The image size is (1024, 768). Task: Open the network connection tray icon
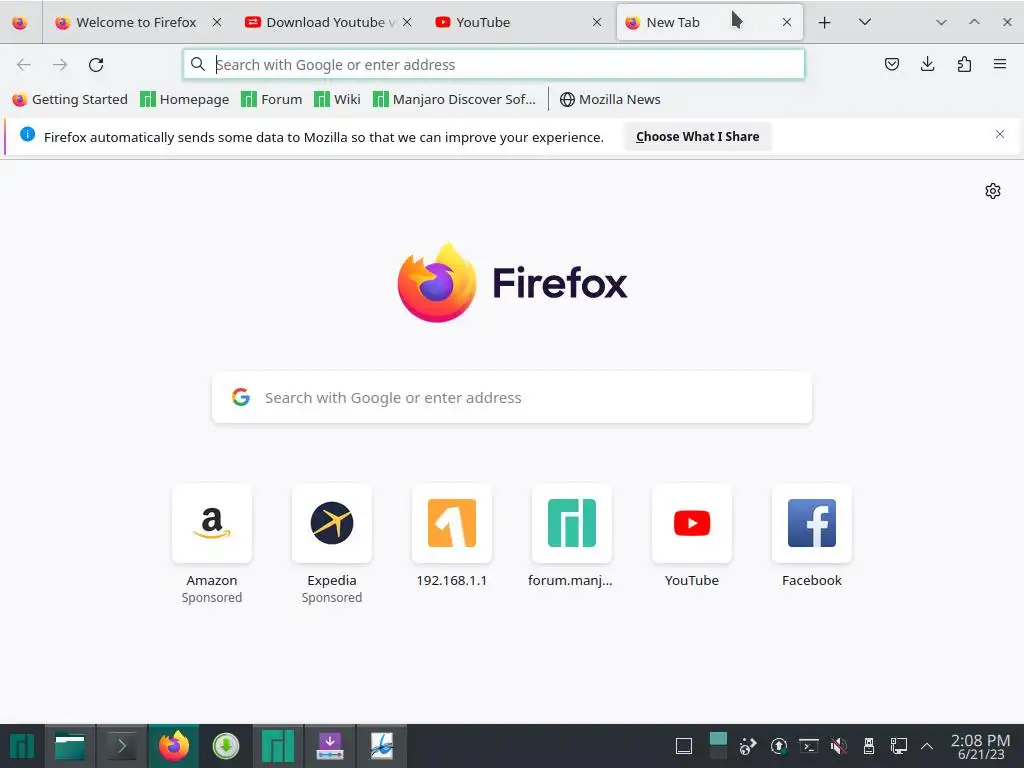(x=899, y=746)
